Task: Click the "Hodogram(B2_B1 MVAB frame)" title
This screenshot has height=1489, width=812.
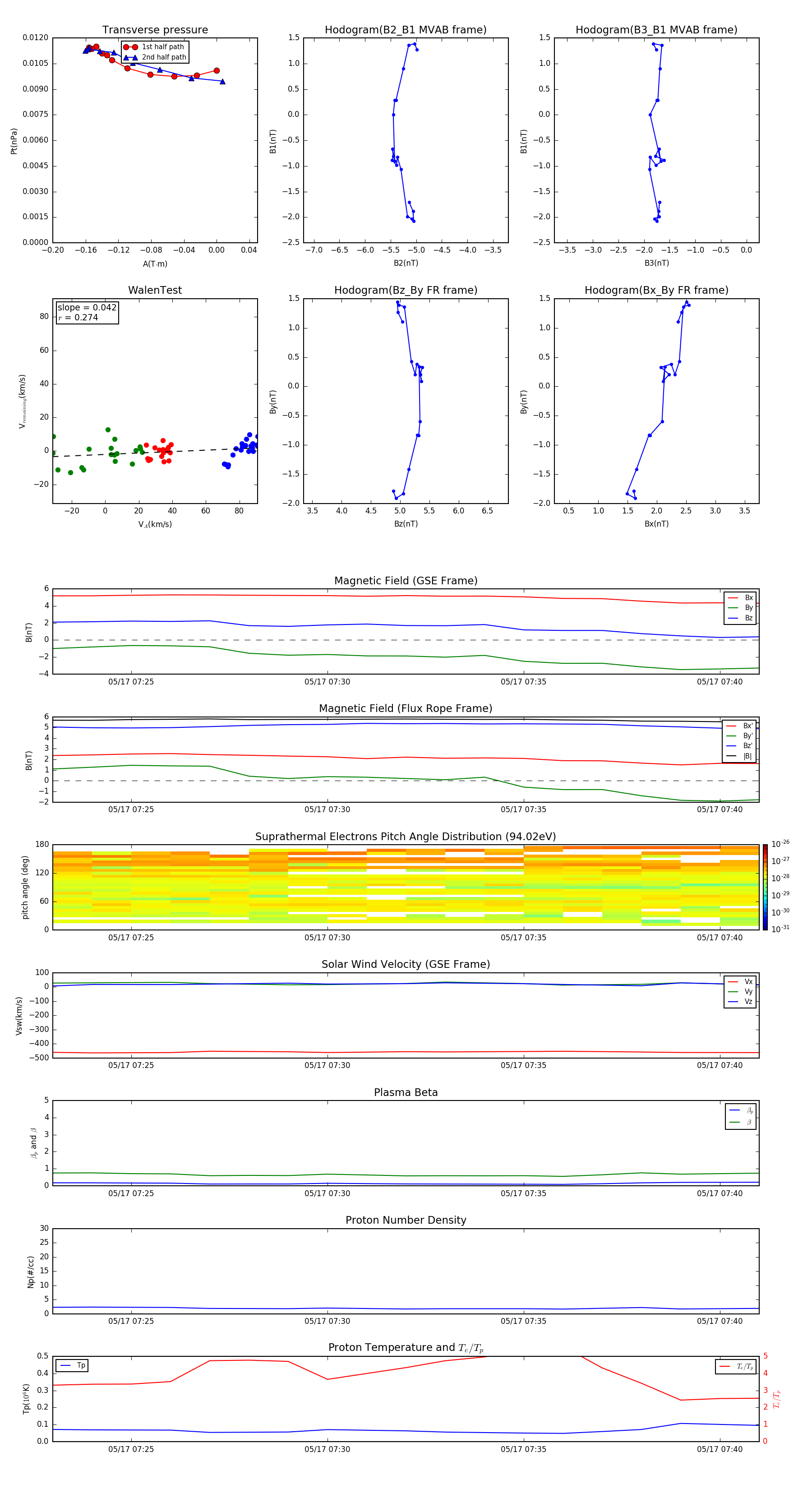Action: 406,30
